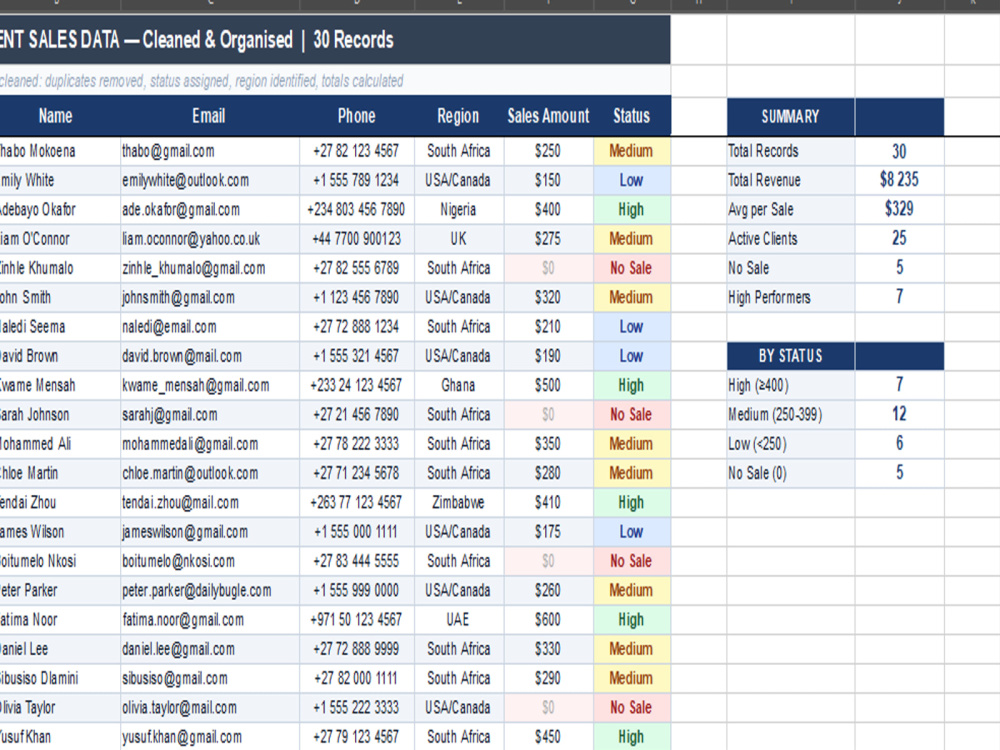Click the $600 sales amount cell
Screen dimensions: 1000x750
point(548,621)
